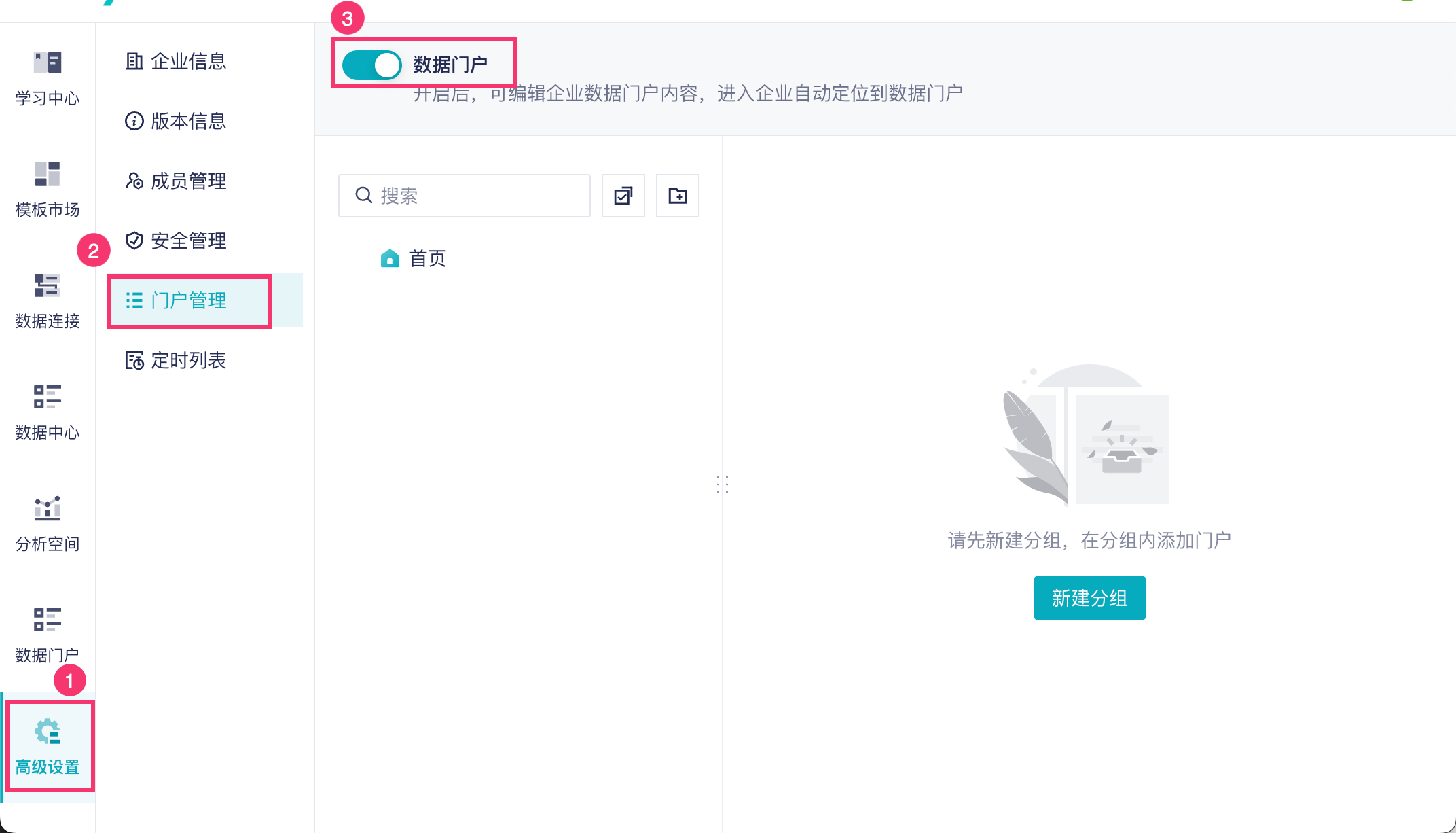Image resolution: width=1456 pixels, height=833 pixels.
Task: Click the new folder icon button
Action: 677,196
